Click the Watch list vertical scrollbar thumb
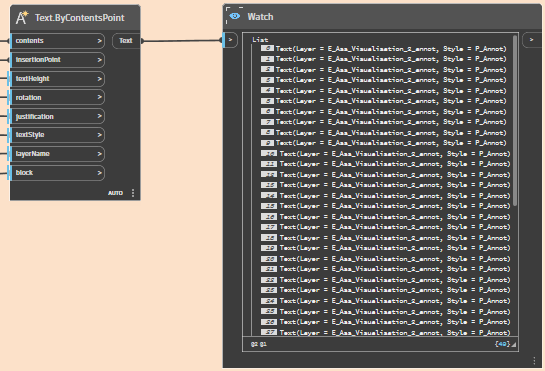The height and width of the screenshot is (371, 545). point(515,120)
